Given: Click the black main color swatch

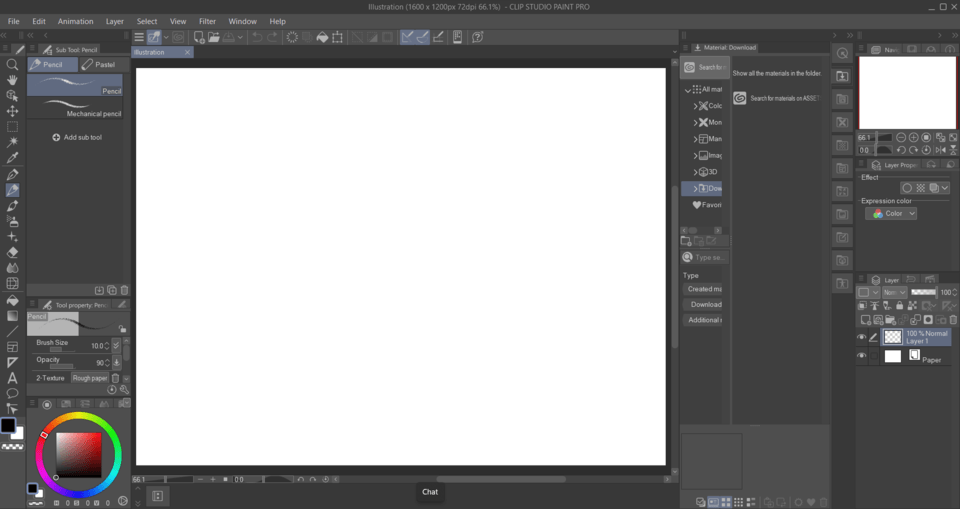Looking at the screenshot, I should coord(8,426).
